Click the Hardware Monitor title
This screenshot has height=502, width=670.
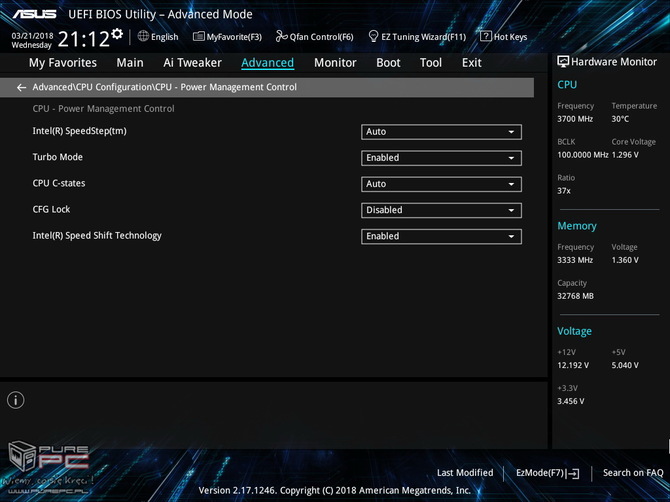[614, 62]
